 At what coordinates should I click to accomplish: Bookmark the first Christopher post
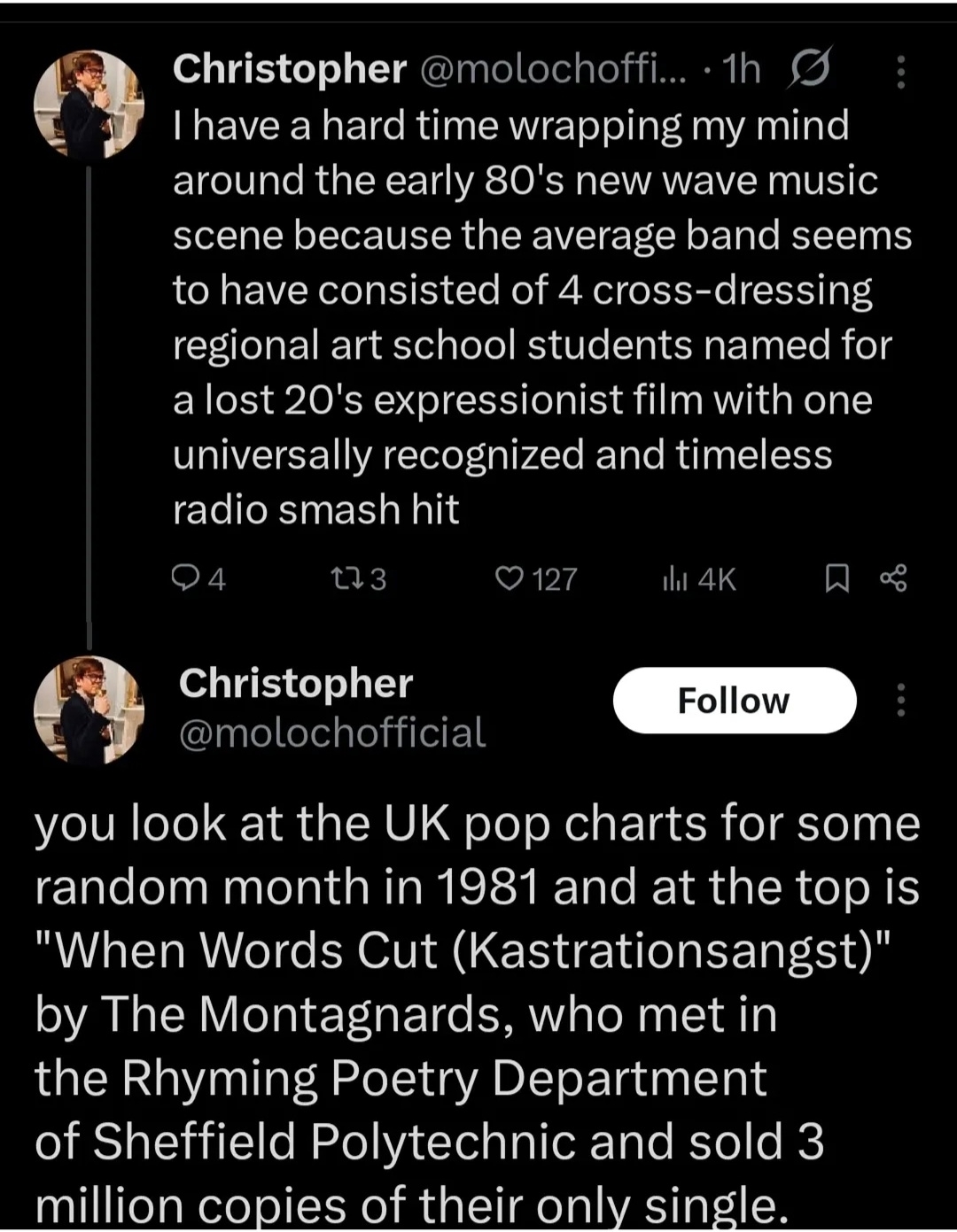[x=836, y=578]
